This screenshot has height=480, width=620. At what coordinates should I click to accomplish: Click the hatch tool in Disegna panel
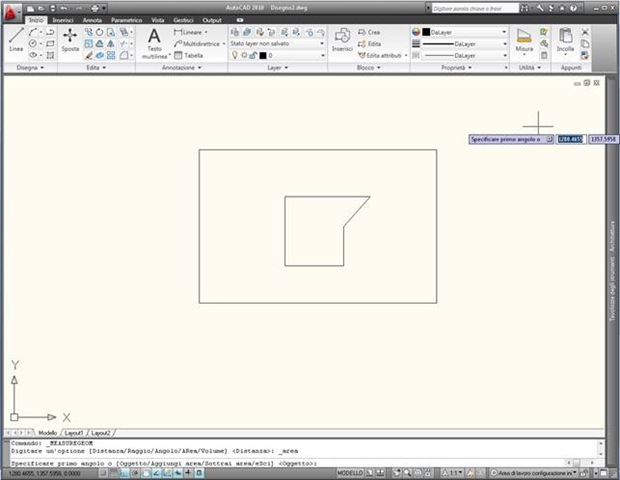(50, 55)
